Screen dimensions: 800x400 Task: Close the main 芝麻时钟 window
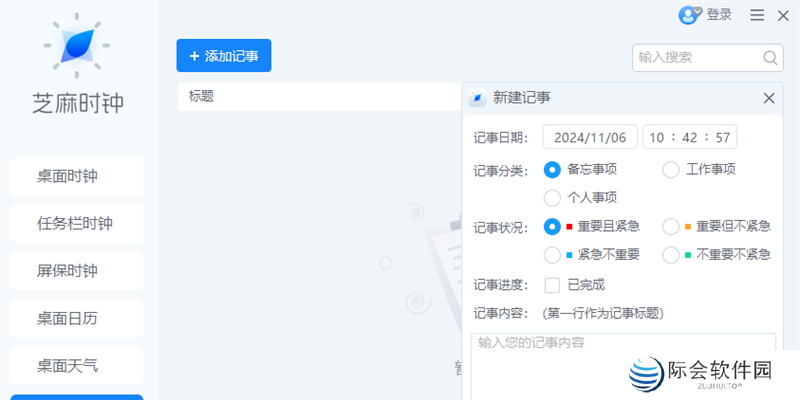783,16
